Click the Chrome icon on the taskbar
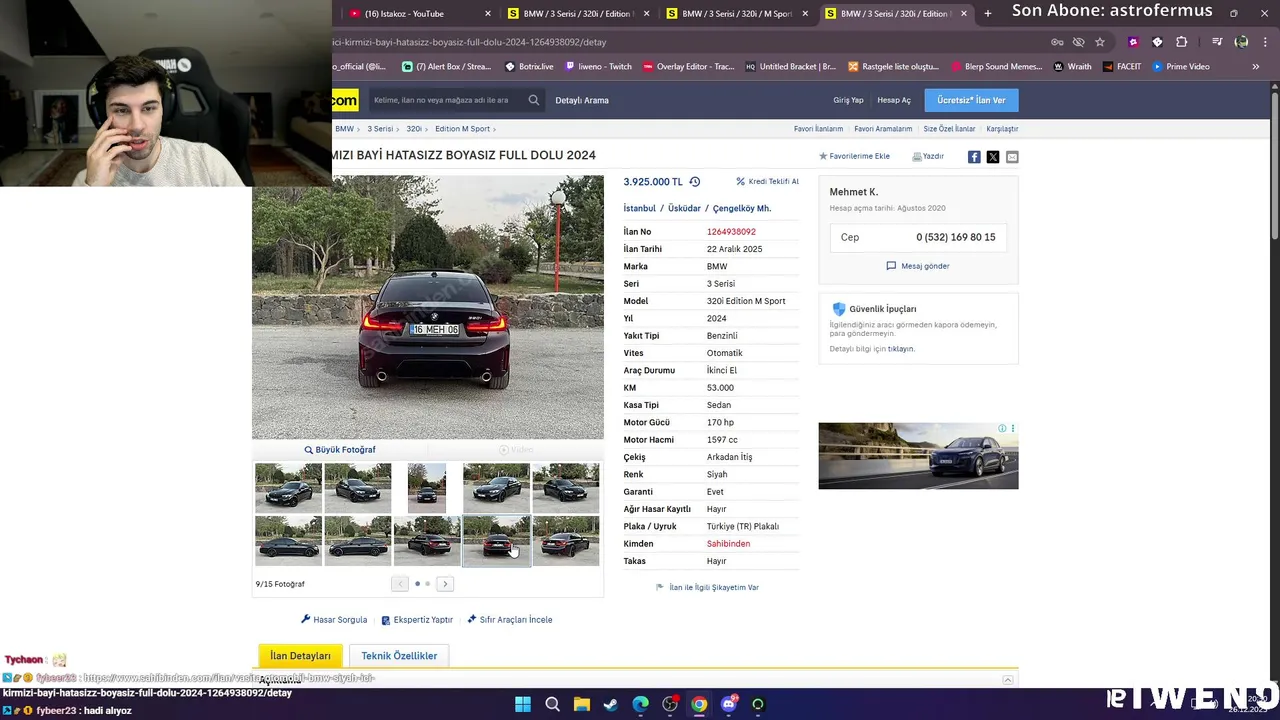Viewport: 1280px width, 720px height. 699,704
